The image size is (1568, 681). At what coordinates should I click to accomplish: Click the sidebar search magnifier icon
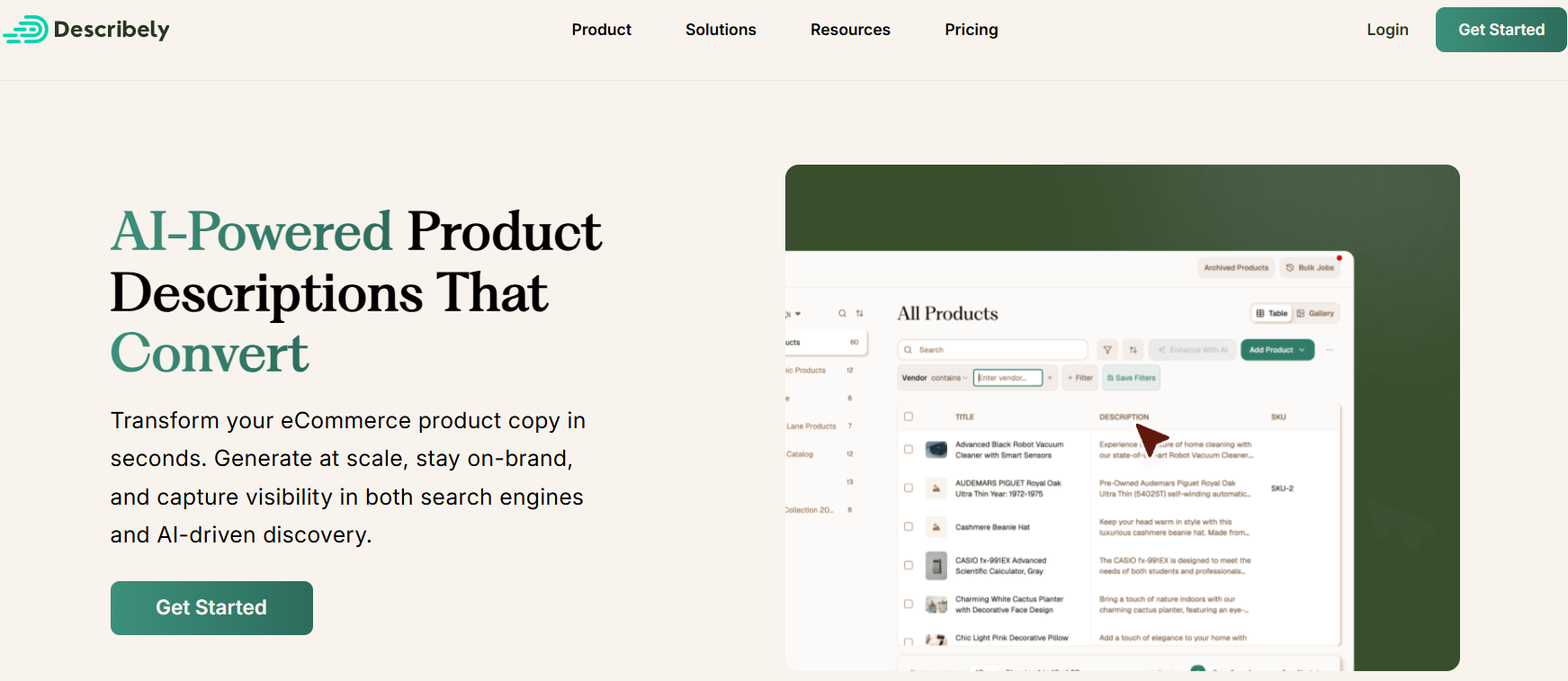pos(842,314)
